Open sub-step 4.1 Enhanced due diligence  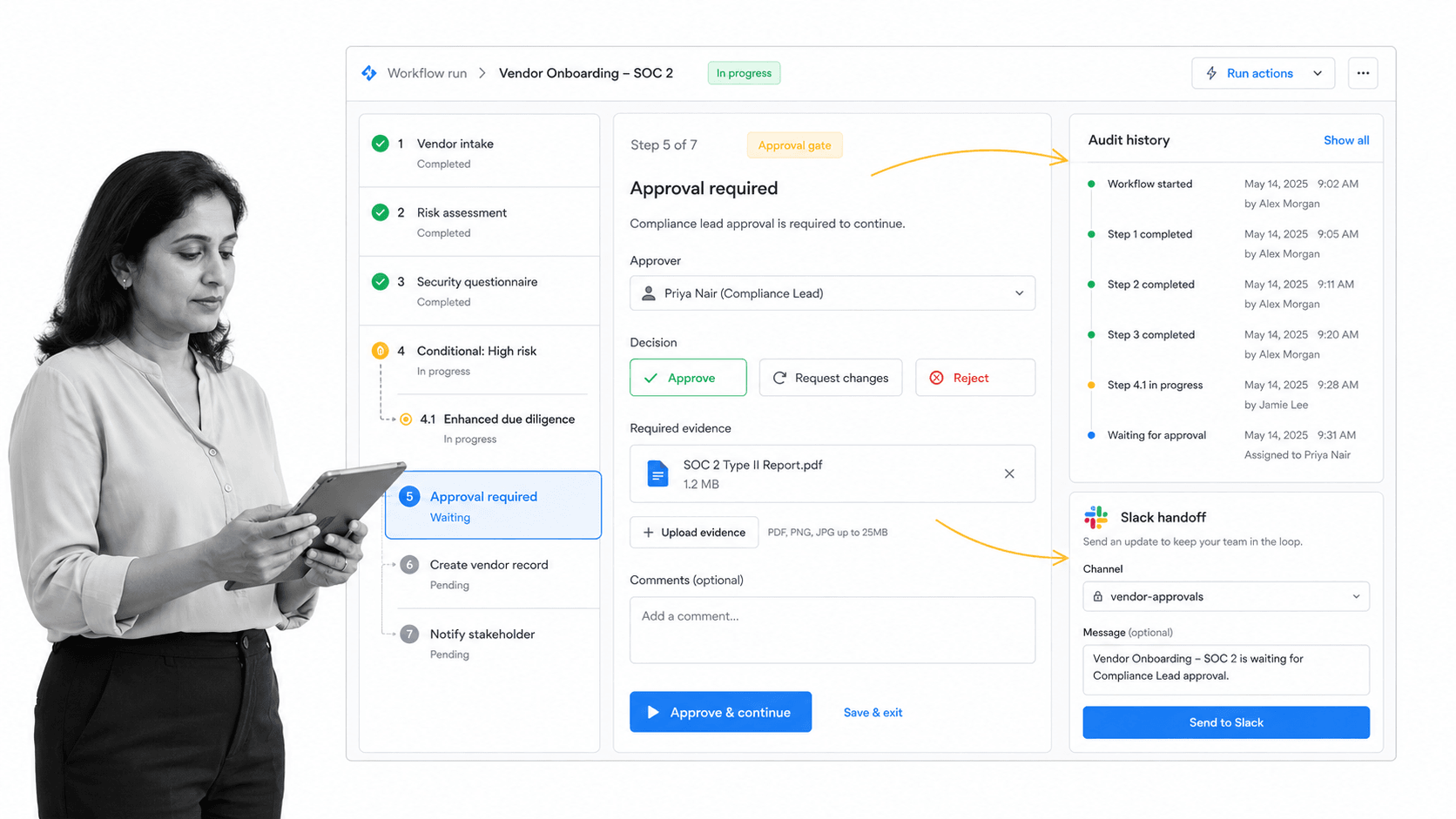[x=493, y=428]
